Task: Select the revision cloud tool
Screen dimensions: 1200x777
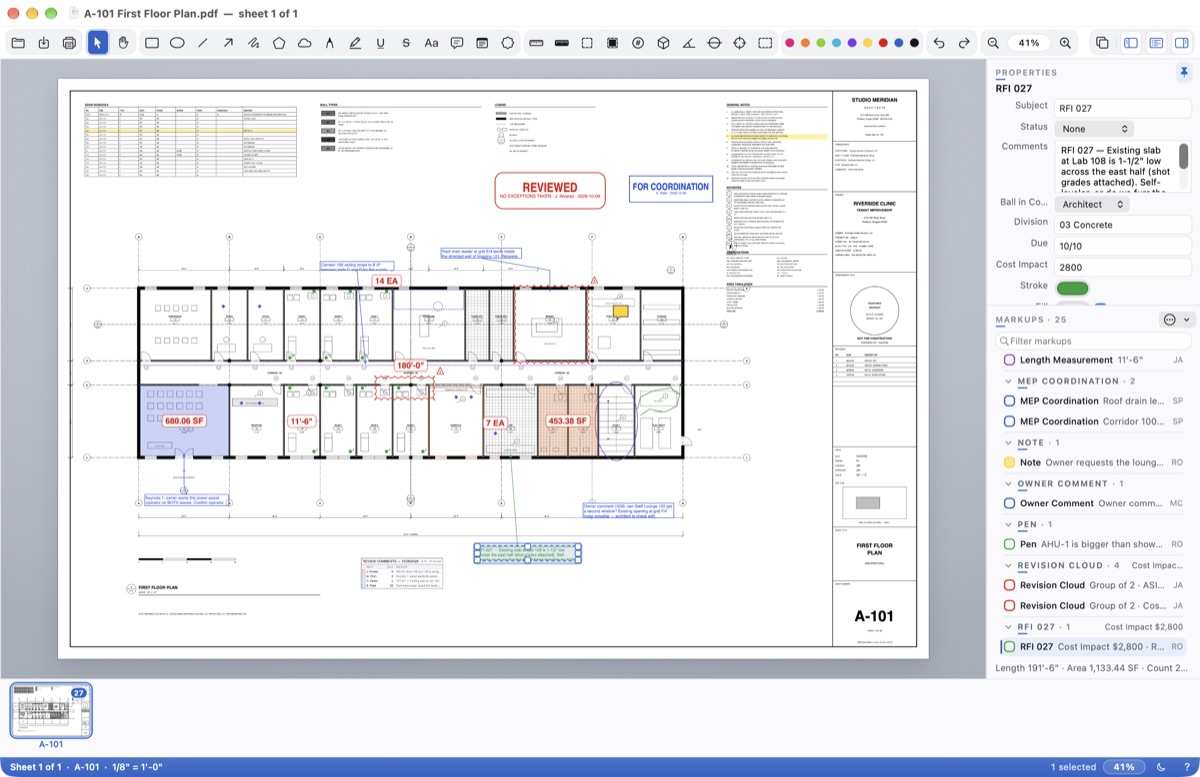Action: (x=305, y=43)
